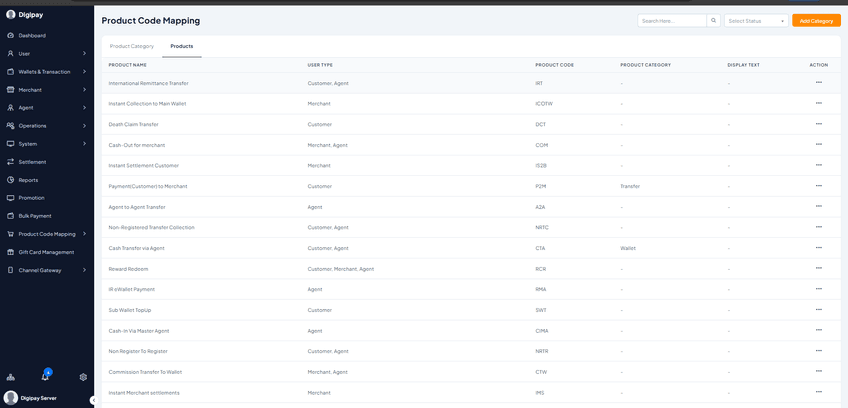This screenshot has height=408, width=848.
Task: Click the System monitor icon
Action: pos(10,144)
